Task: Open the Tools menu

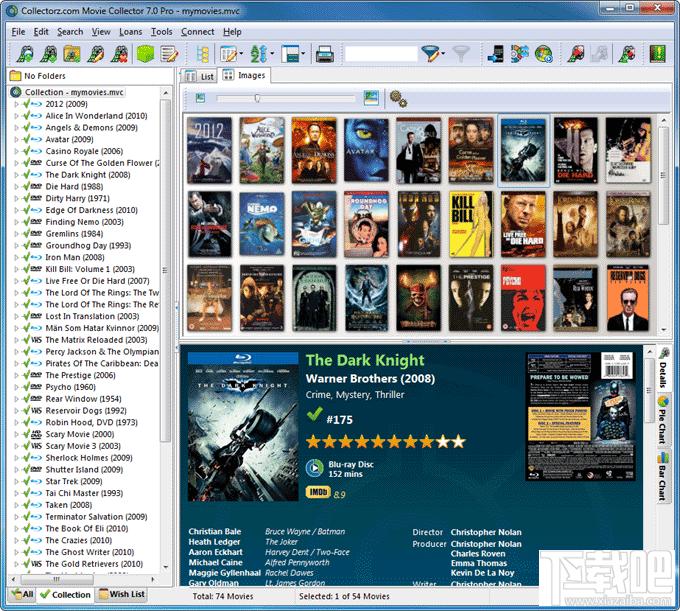Action: pos(161,32)
